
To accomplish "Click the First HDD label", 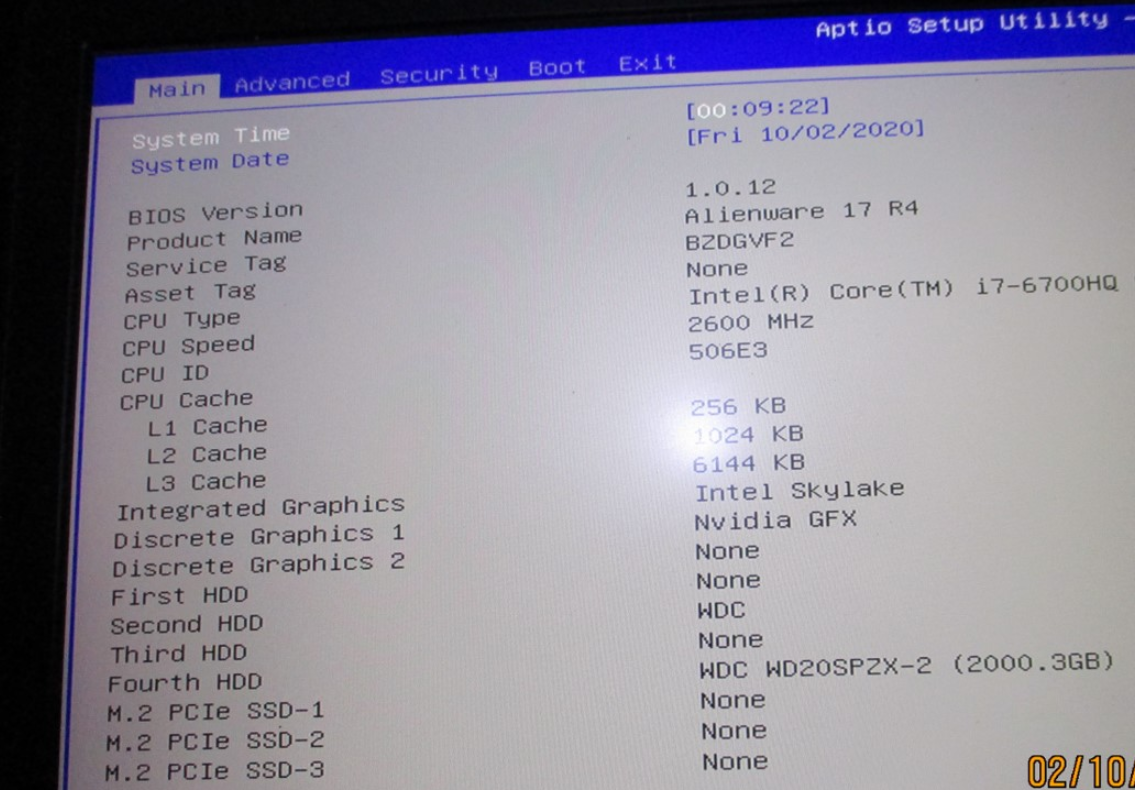I will tap(179, 597).
